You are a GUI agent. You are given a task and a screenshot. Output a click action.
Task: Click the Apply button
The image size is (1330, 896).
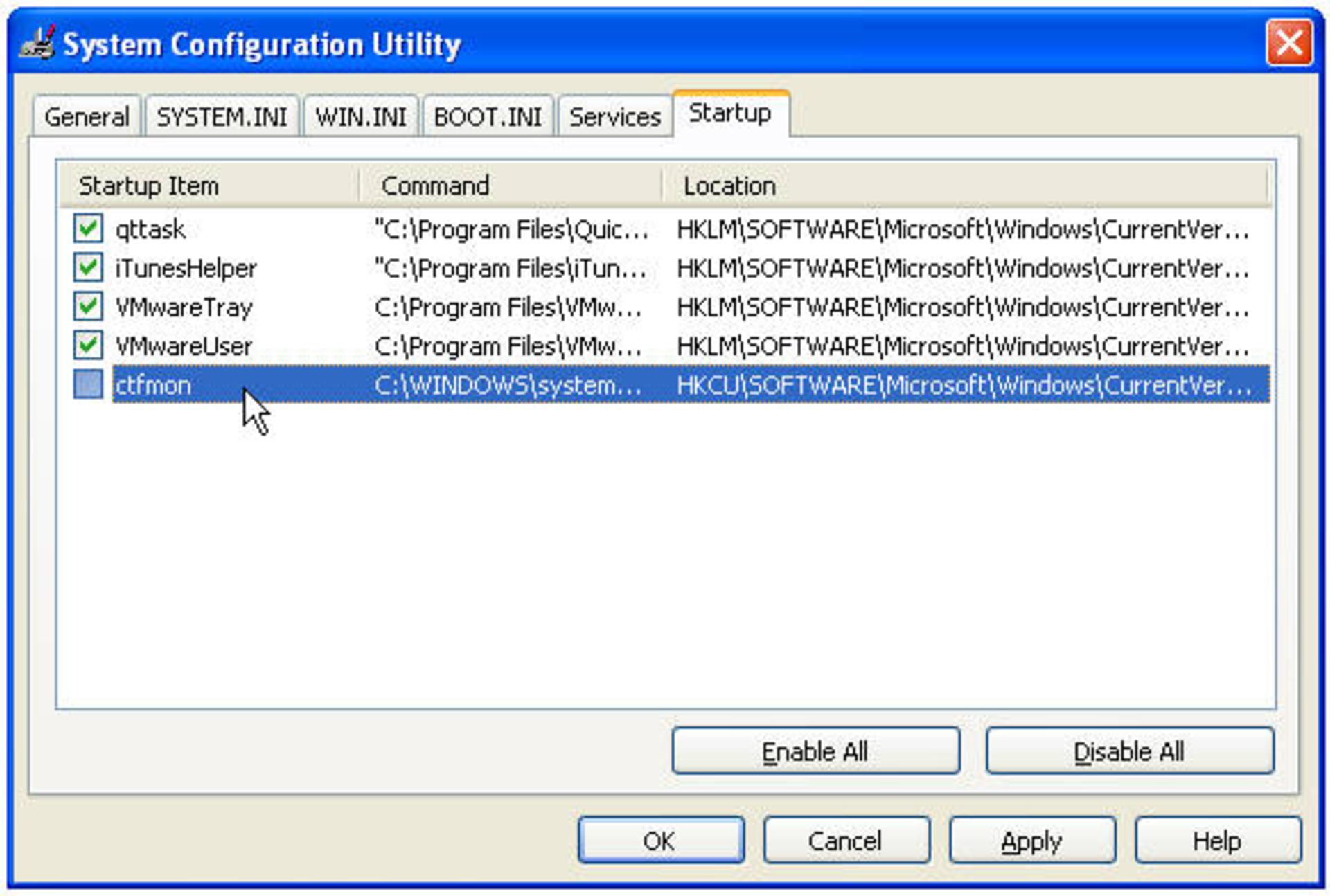1031,840
